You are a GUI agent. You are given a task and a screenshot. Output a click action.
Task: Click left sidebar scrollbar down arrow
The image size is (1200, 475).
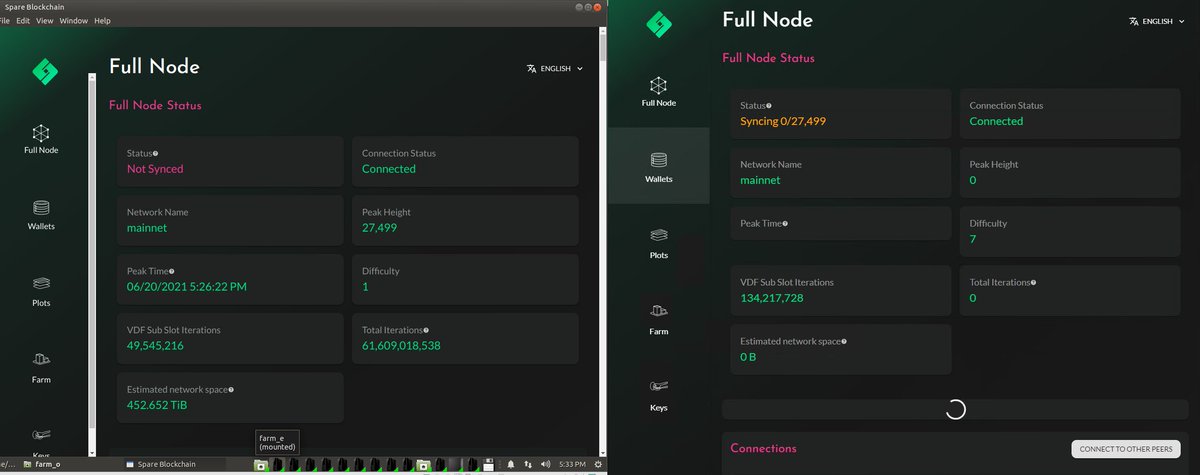coord(93,453)
